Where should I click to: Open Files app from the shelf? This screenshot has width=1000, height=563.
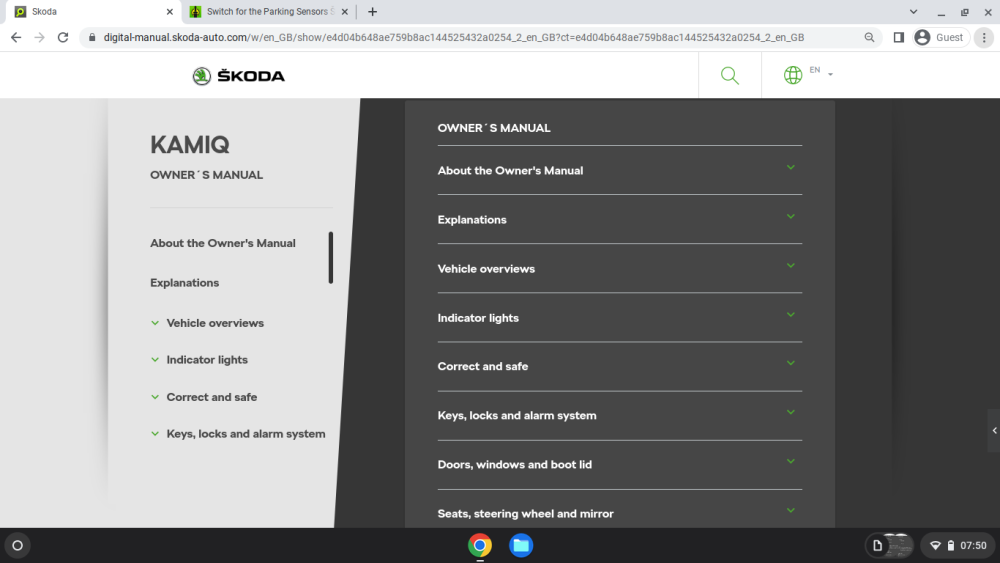pyautogui.click(x=521, y=546)
